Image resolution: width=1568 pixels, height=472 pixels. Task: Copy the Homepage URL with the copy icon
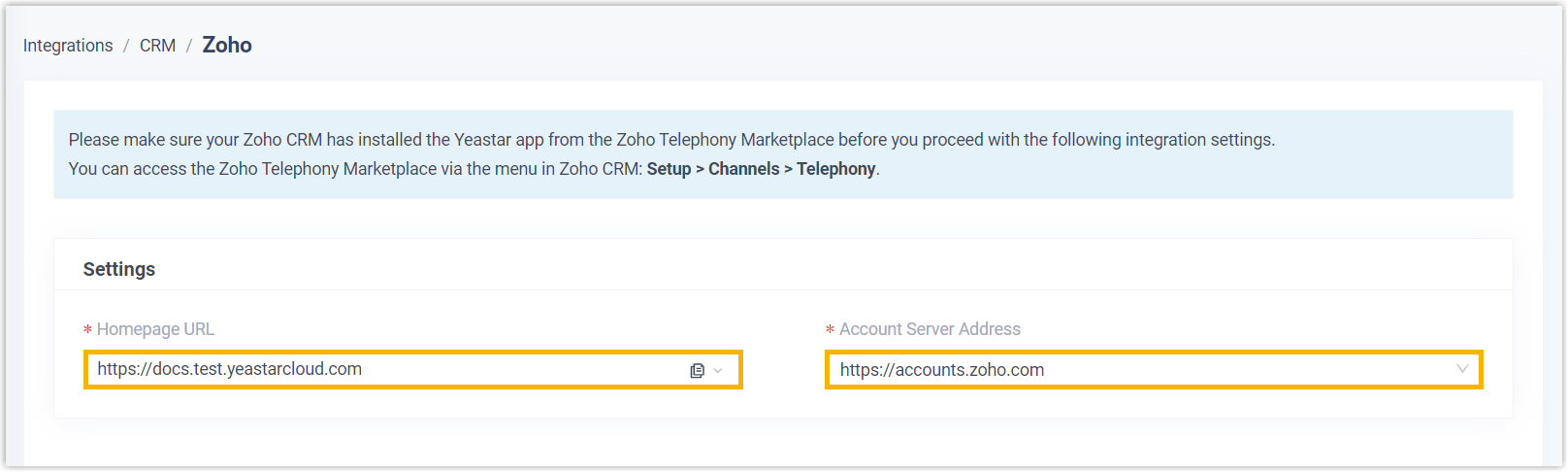(x=697, y=371)
